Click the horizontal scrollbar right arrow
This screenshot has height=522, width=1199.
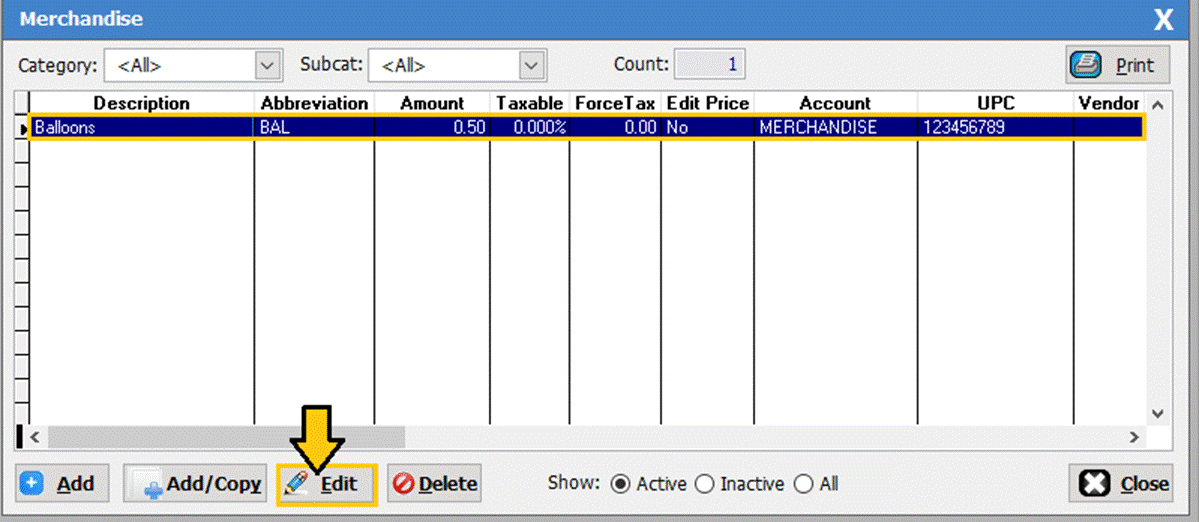[x=1134, y=437]
